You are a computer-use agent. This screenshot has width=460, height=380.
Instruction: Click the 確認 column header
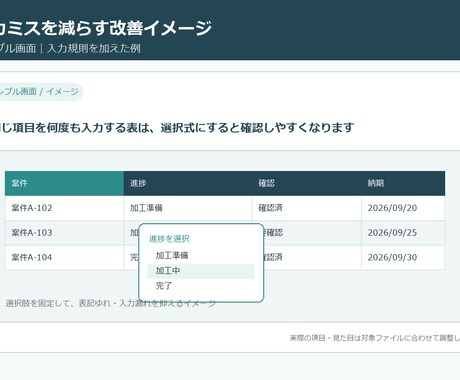click(307, 183)
